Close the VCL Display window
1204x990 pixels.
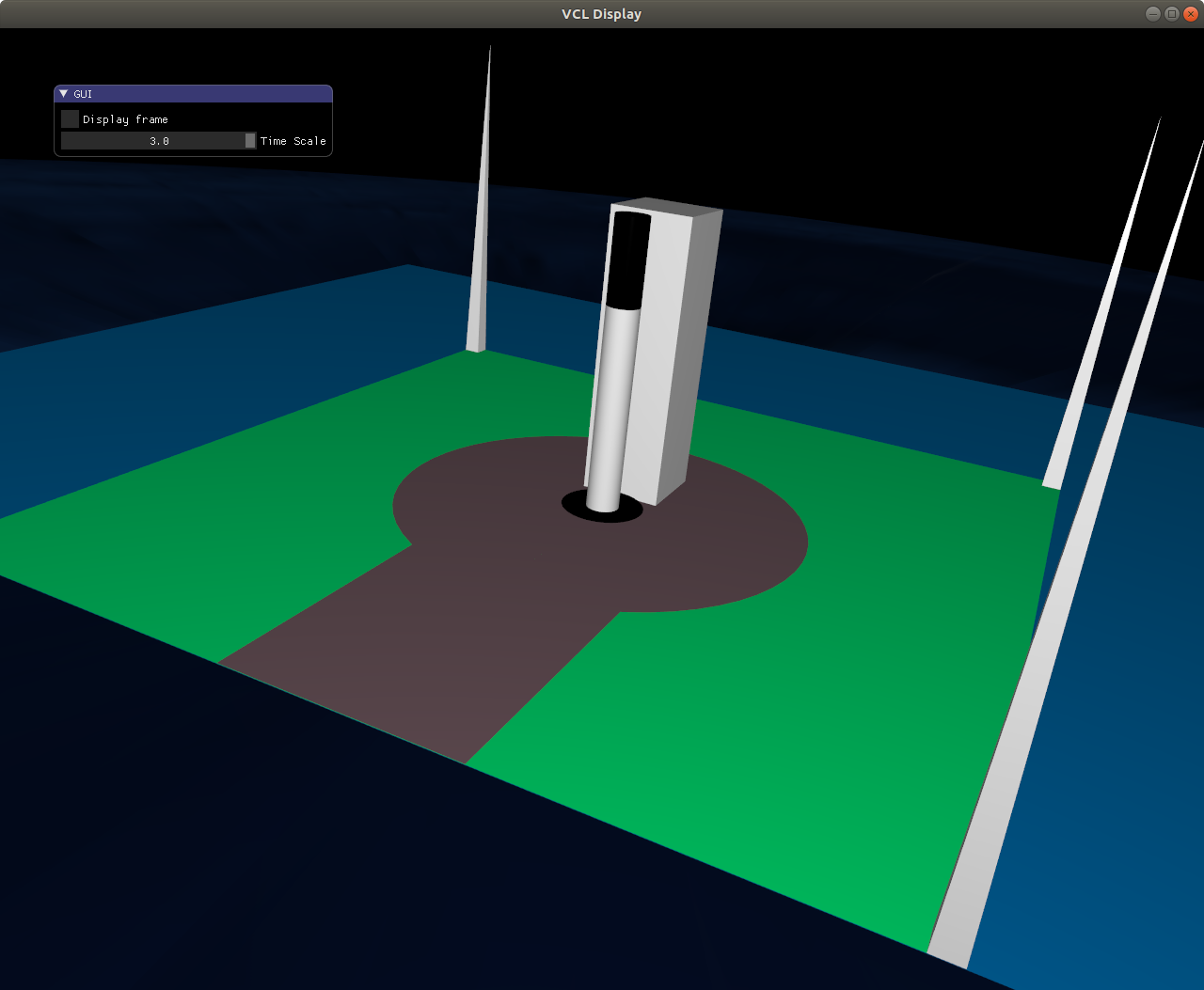click(1191, 13)
